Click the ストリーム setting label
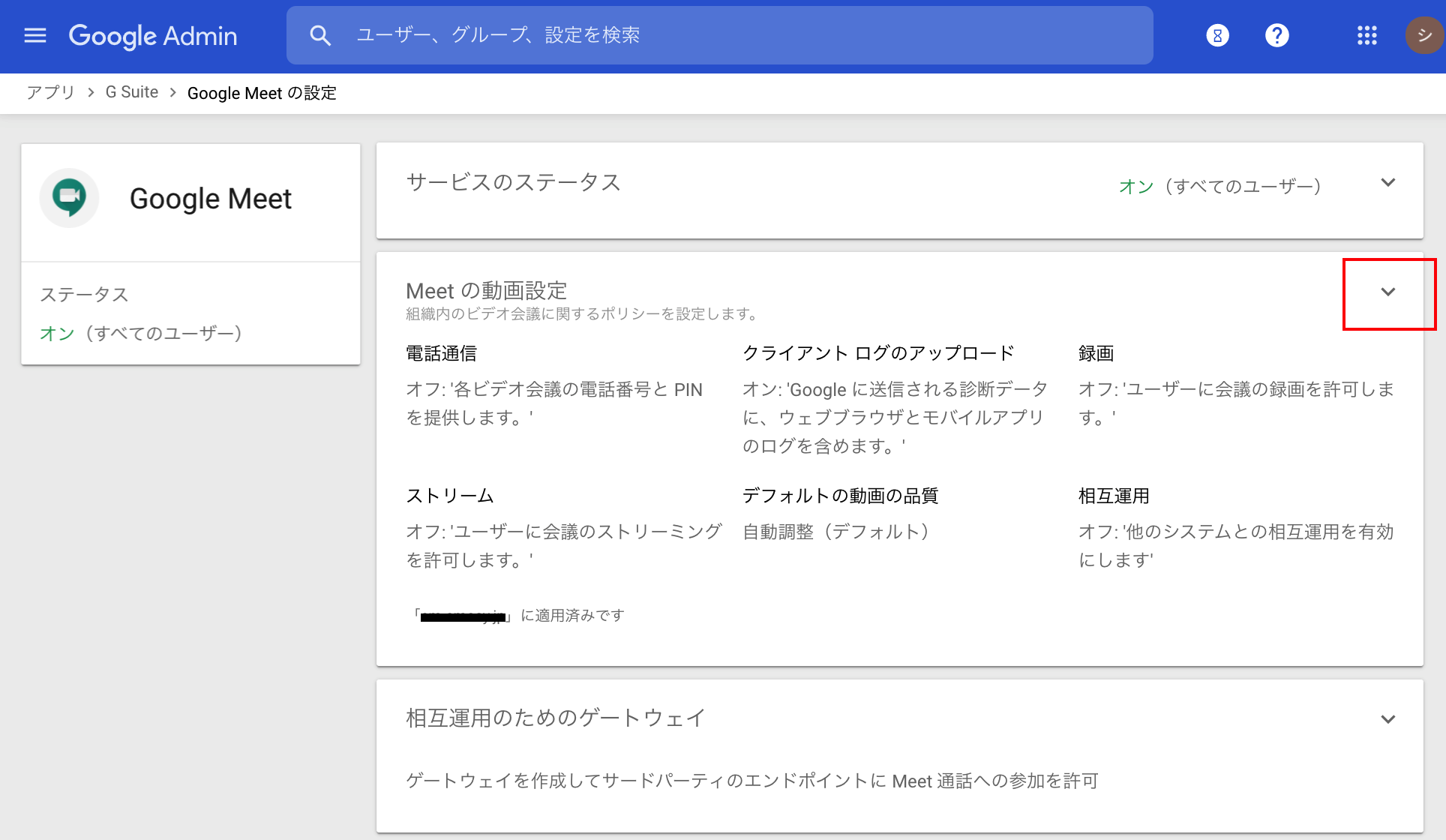This screenshot has height=840, width=1446. point(450,496)
